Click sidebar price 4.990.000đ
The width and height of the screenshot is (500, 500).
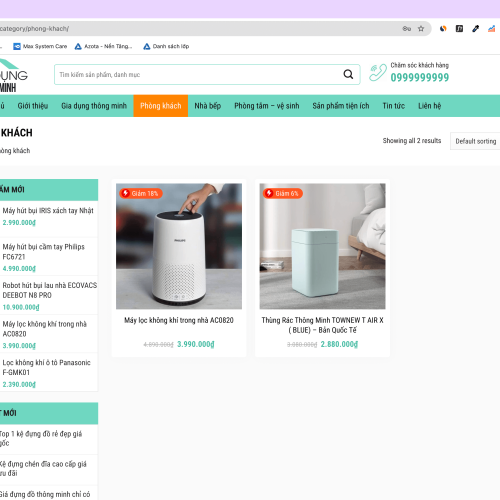(19, 268)
